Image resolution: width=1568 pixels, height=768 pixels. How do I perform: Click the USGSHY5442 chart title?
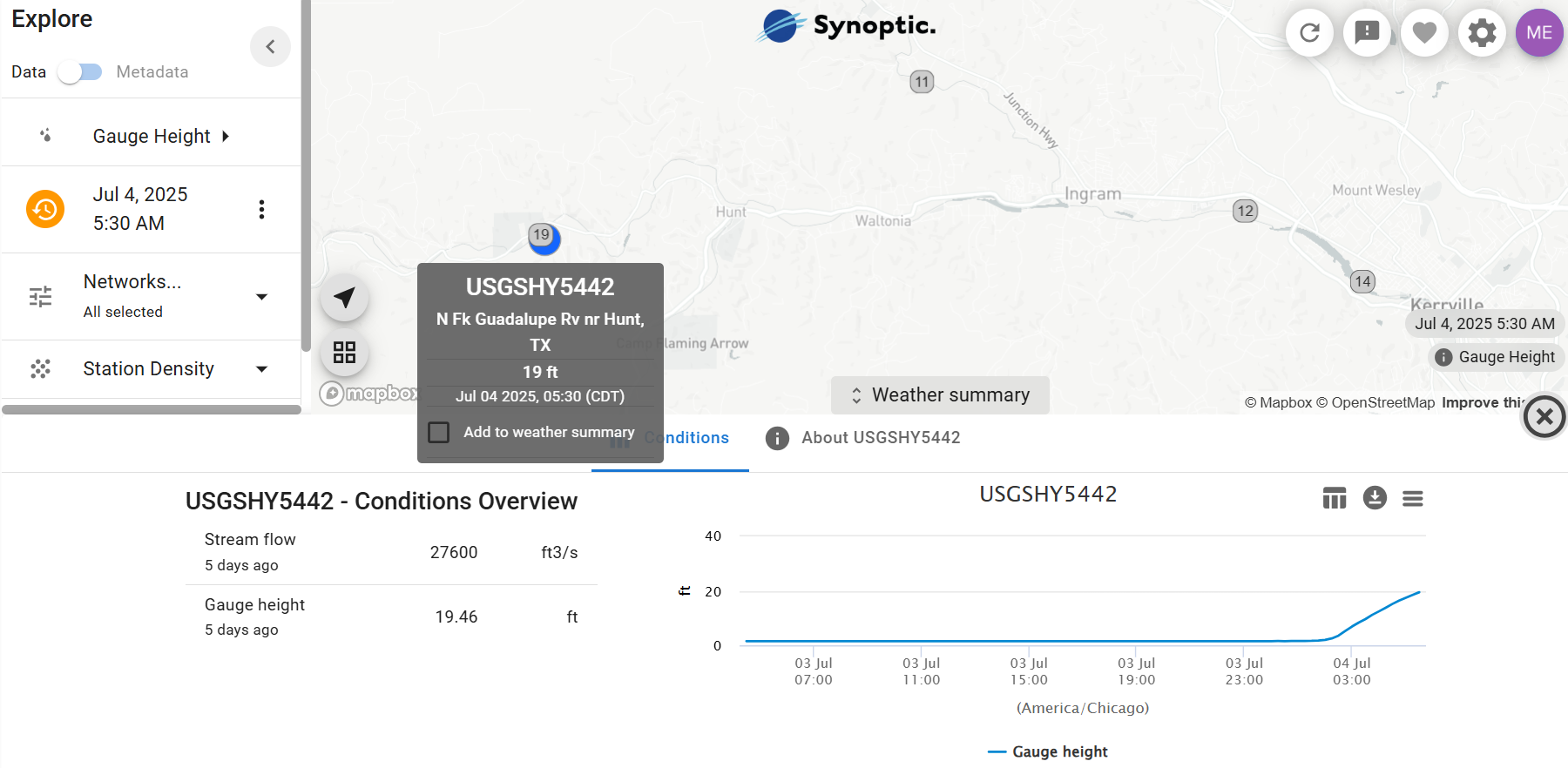(1048, 494)
